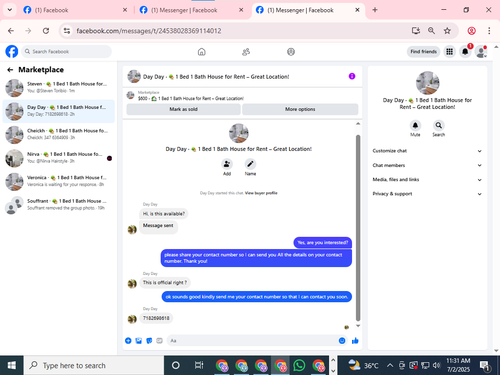The width and height of the screenshot is (500, 375).
Task: Open Chrome zoom magnifier icon
Action: click(431, 31)
